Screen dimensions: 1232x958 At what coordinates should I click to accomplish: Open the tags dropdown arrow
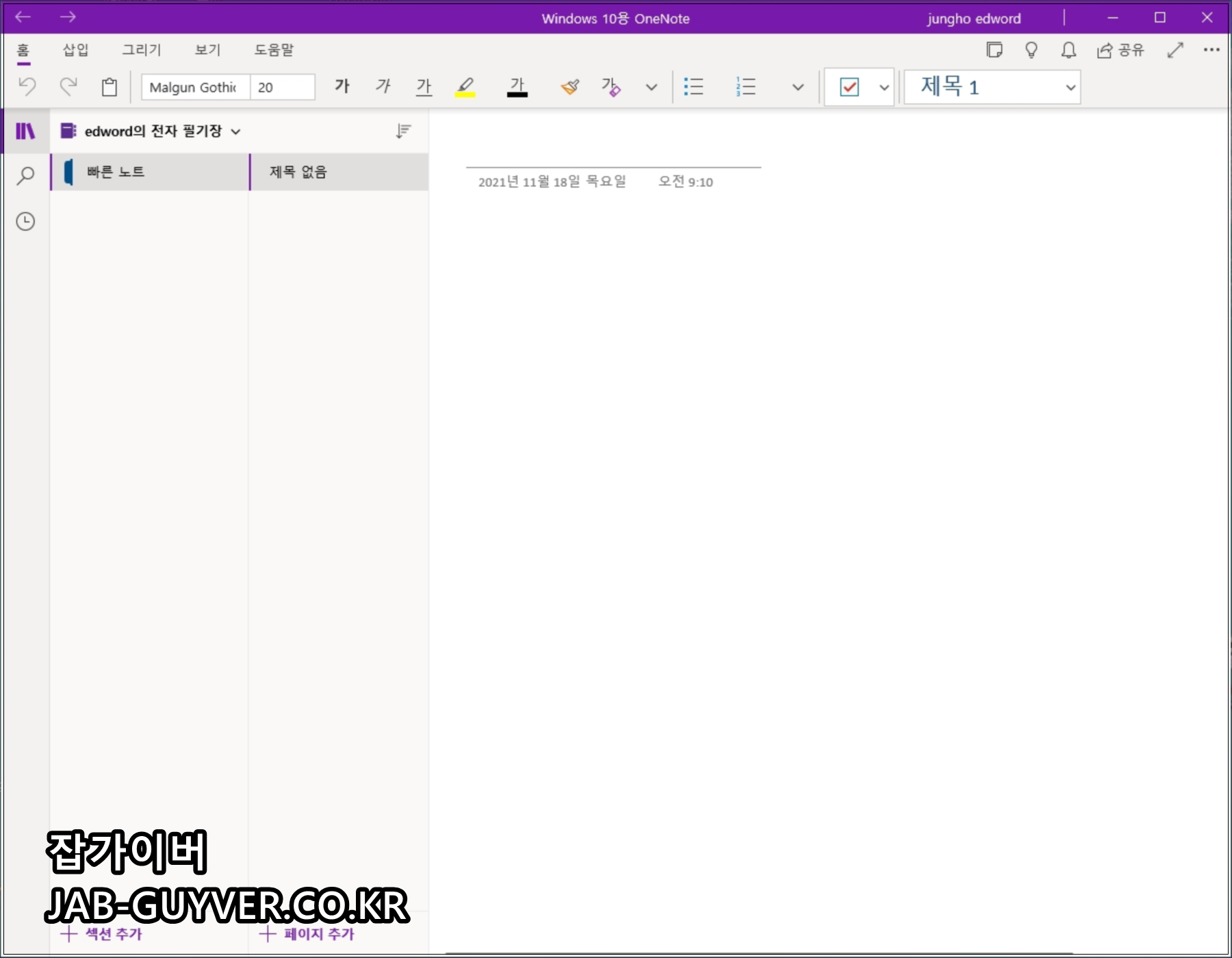tap(884, 87)
